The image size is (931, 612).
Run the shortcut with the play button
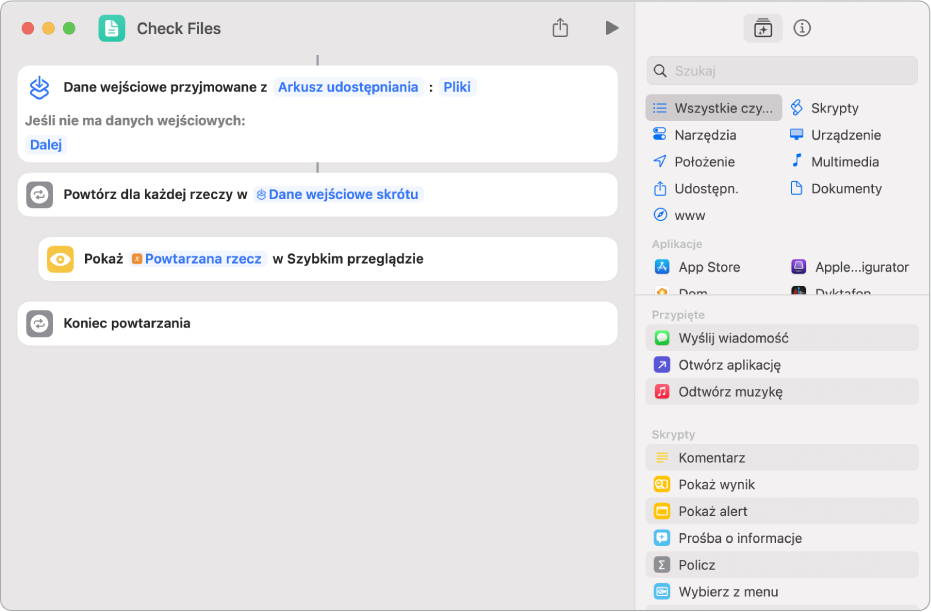pos(611,28)
